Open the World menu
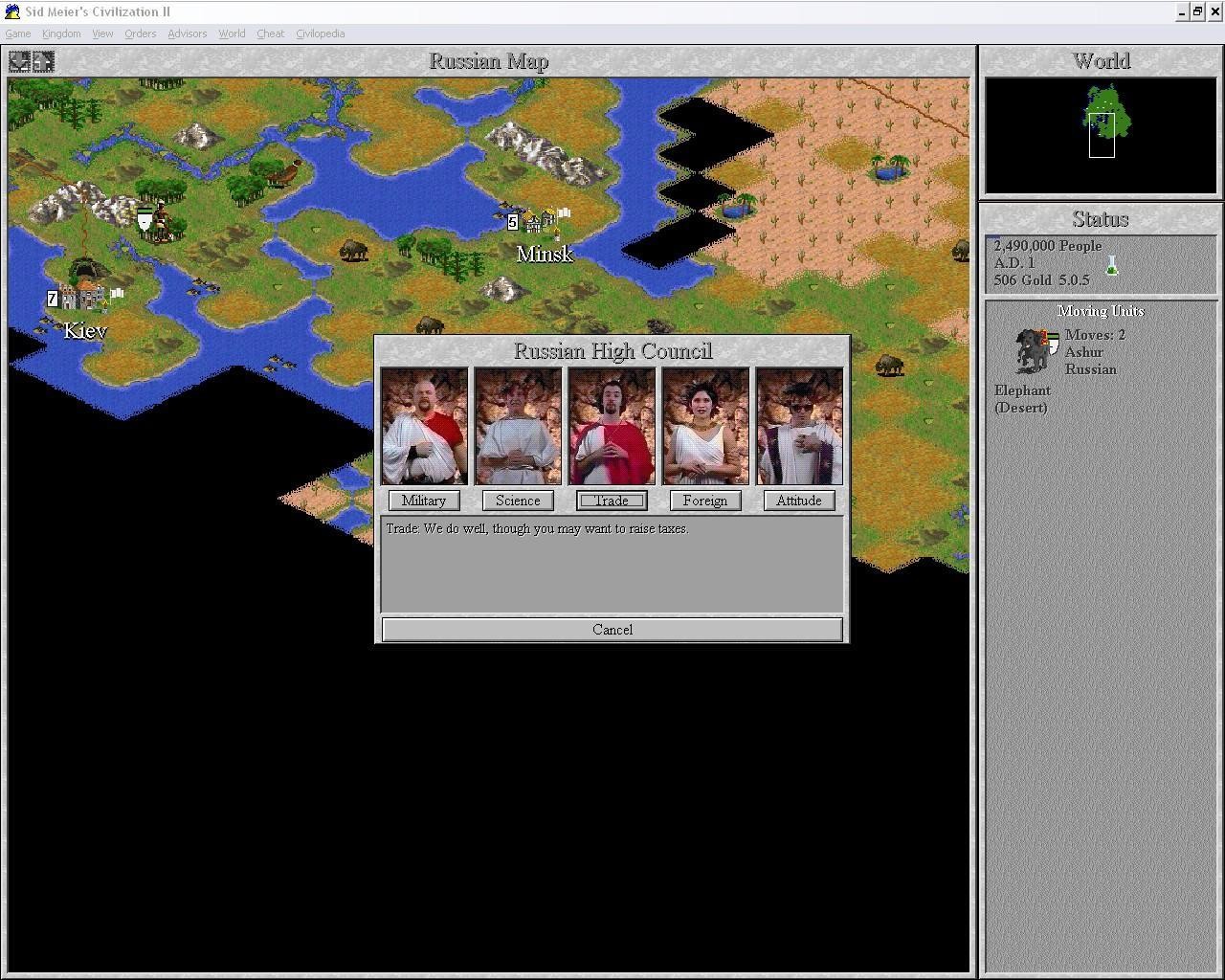Image resolution: width=1225 pixels, height=980 pixels. pos(232,33)
